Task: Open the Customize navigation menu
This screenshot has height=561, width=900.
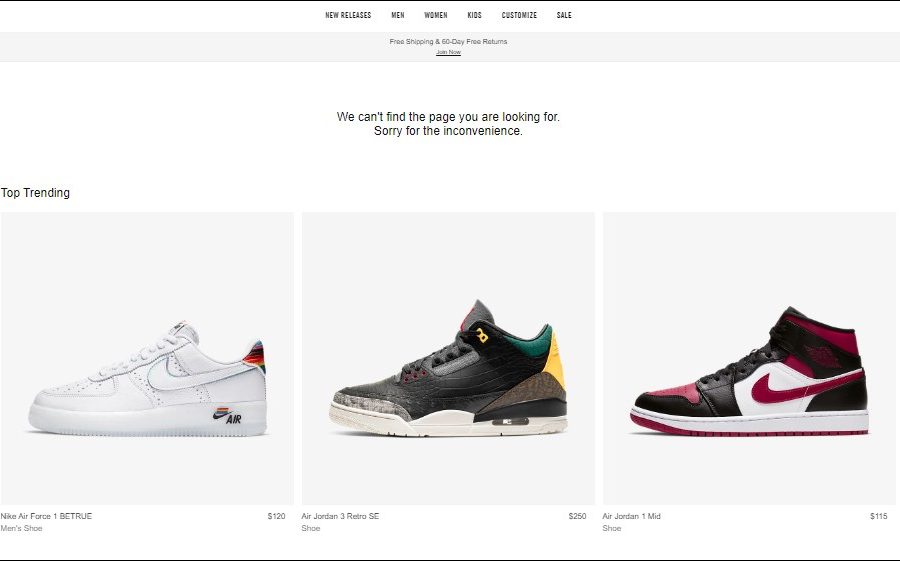Action: (519, 16)
